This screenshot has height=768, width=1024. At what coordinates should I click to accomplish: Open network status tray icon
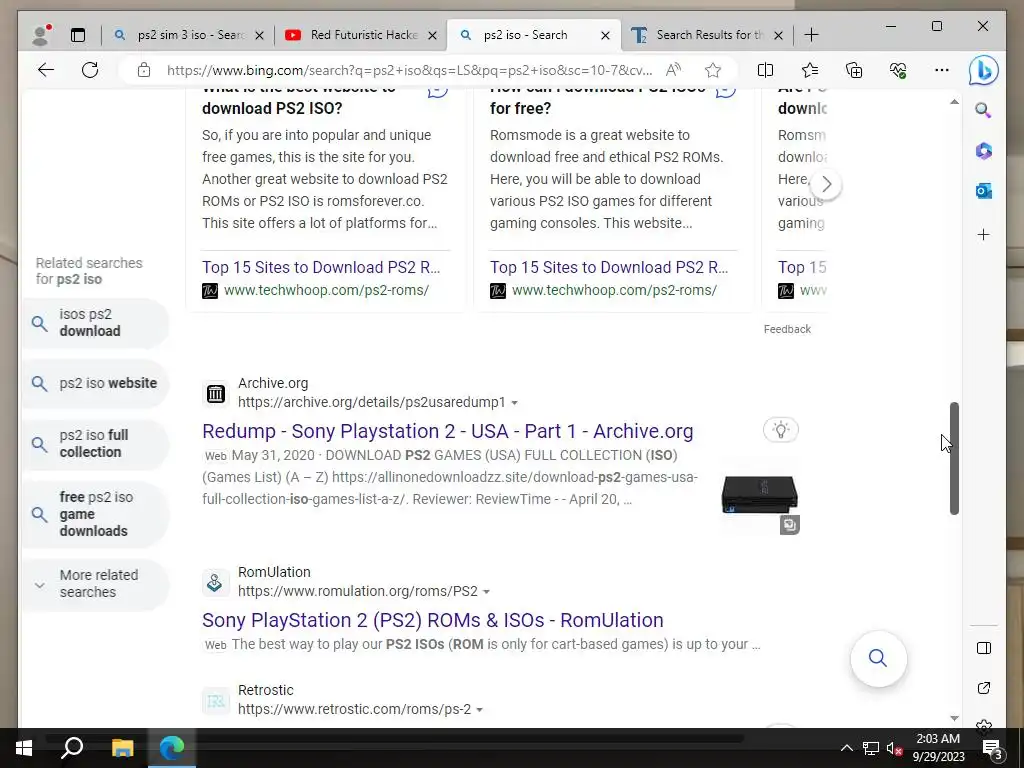coord(871,748)
